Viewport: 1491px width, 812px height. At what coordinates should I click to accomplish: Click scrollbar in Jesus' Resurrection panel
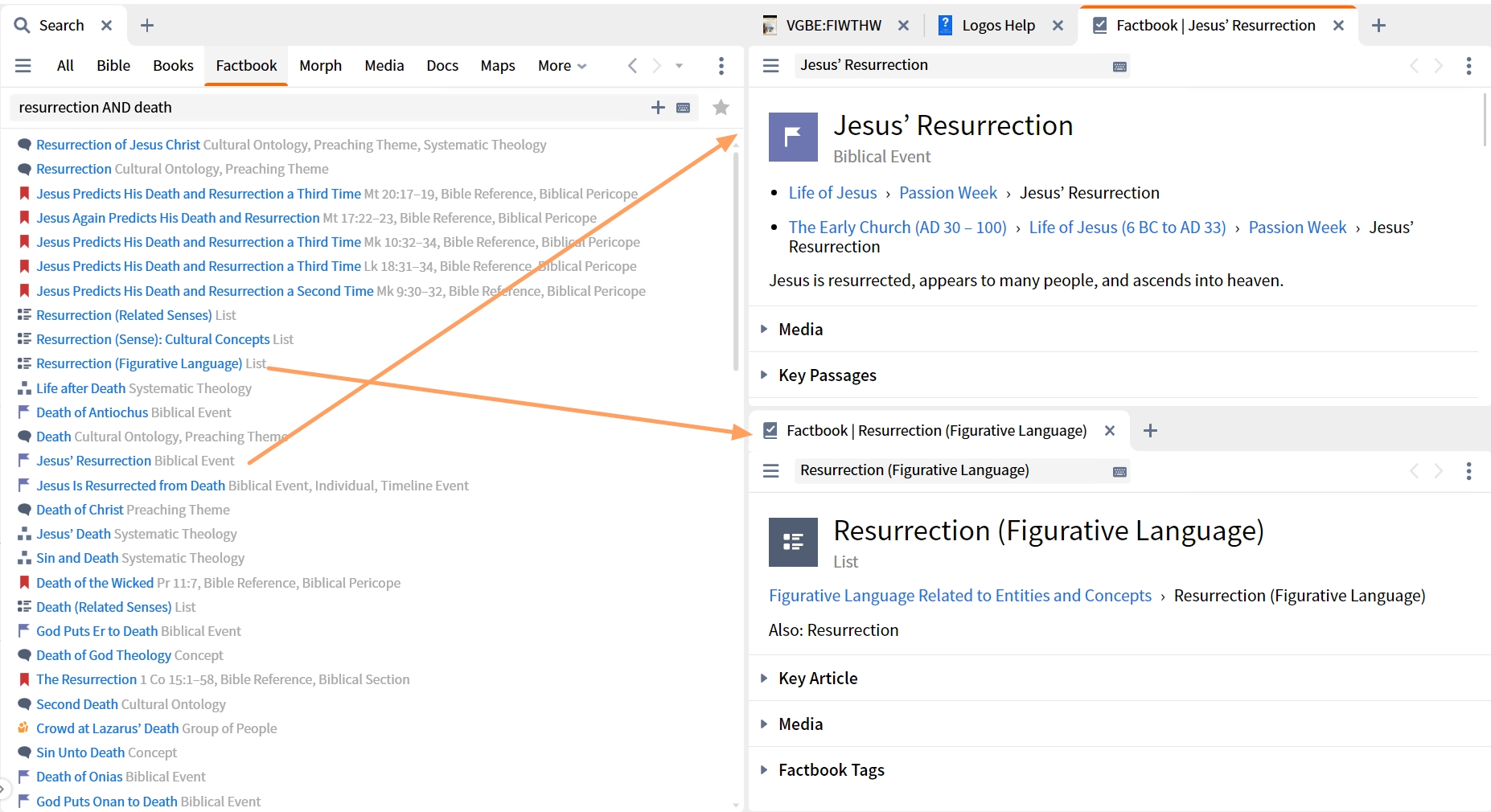coord(1485,121)
